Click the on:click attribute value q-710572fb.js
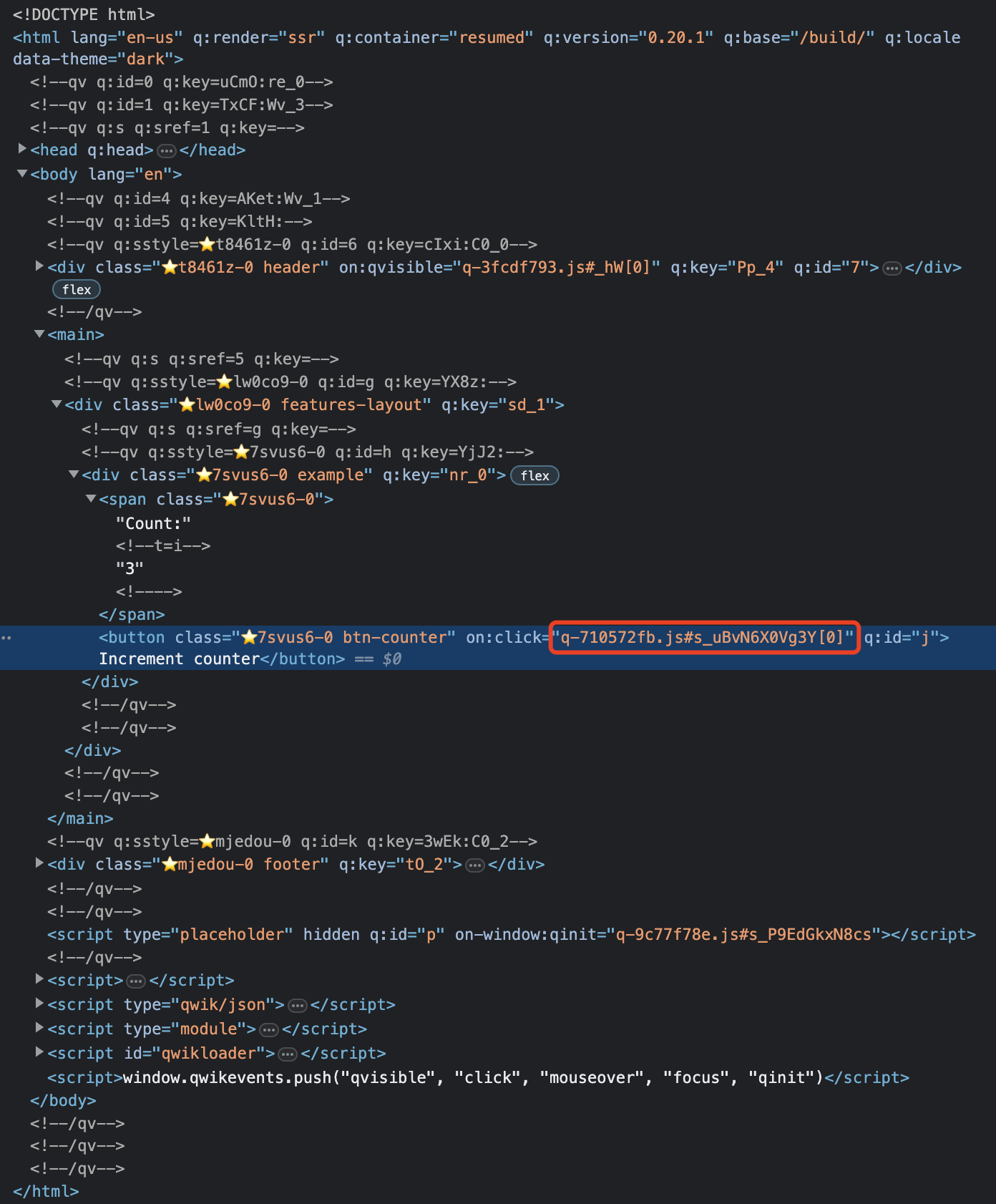 [705, 638]
